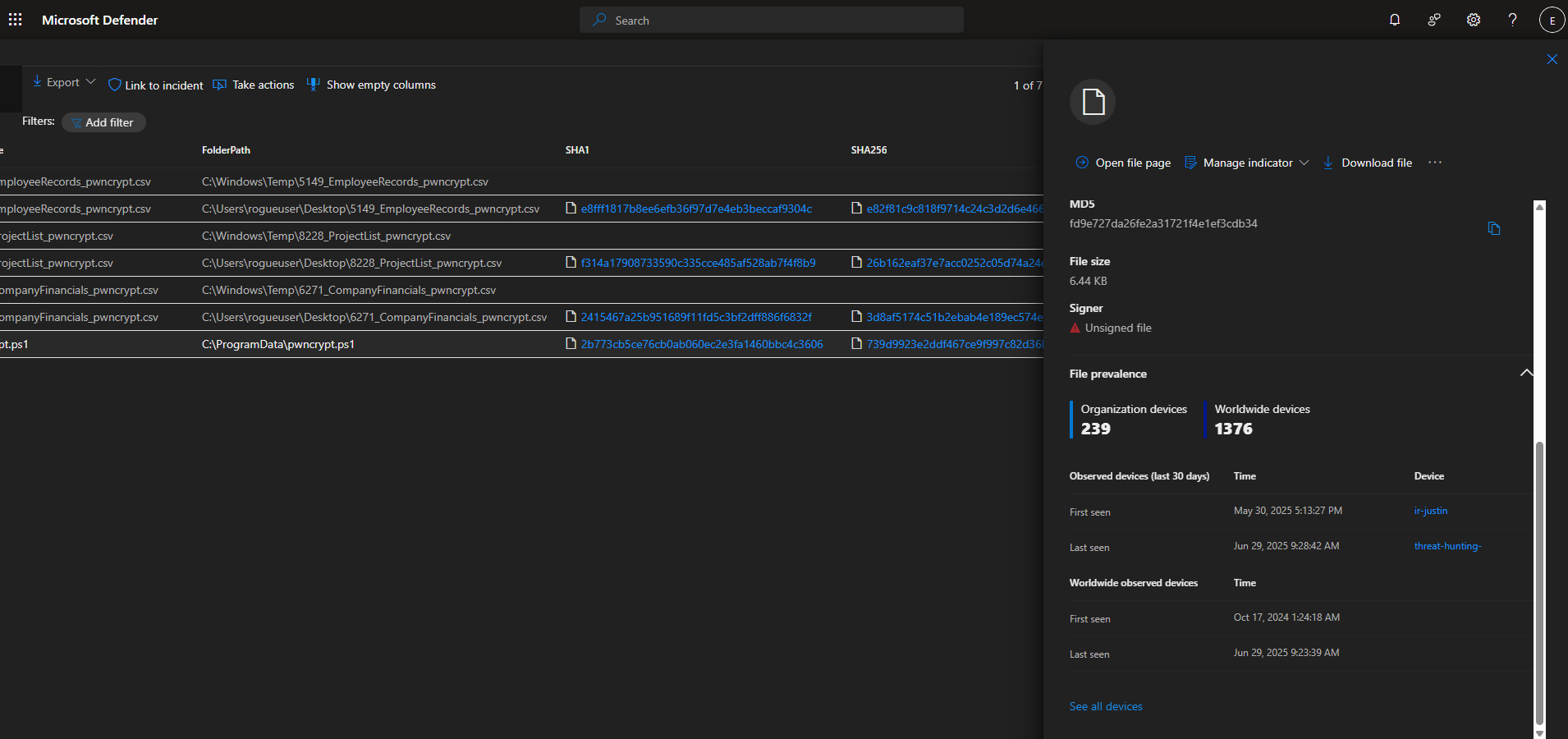
Task: Click Worldwide devices count 1376
Action: coord(1233,429)
